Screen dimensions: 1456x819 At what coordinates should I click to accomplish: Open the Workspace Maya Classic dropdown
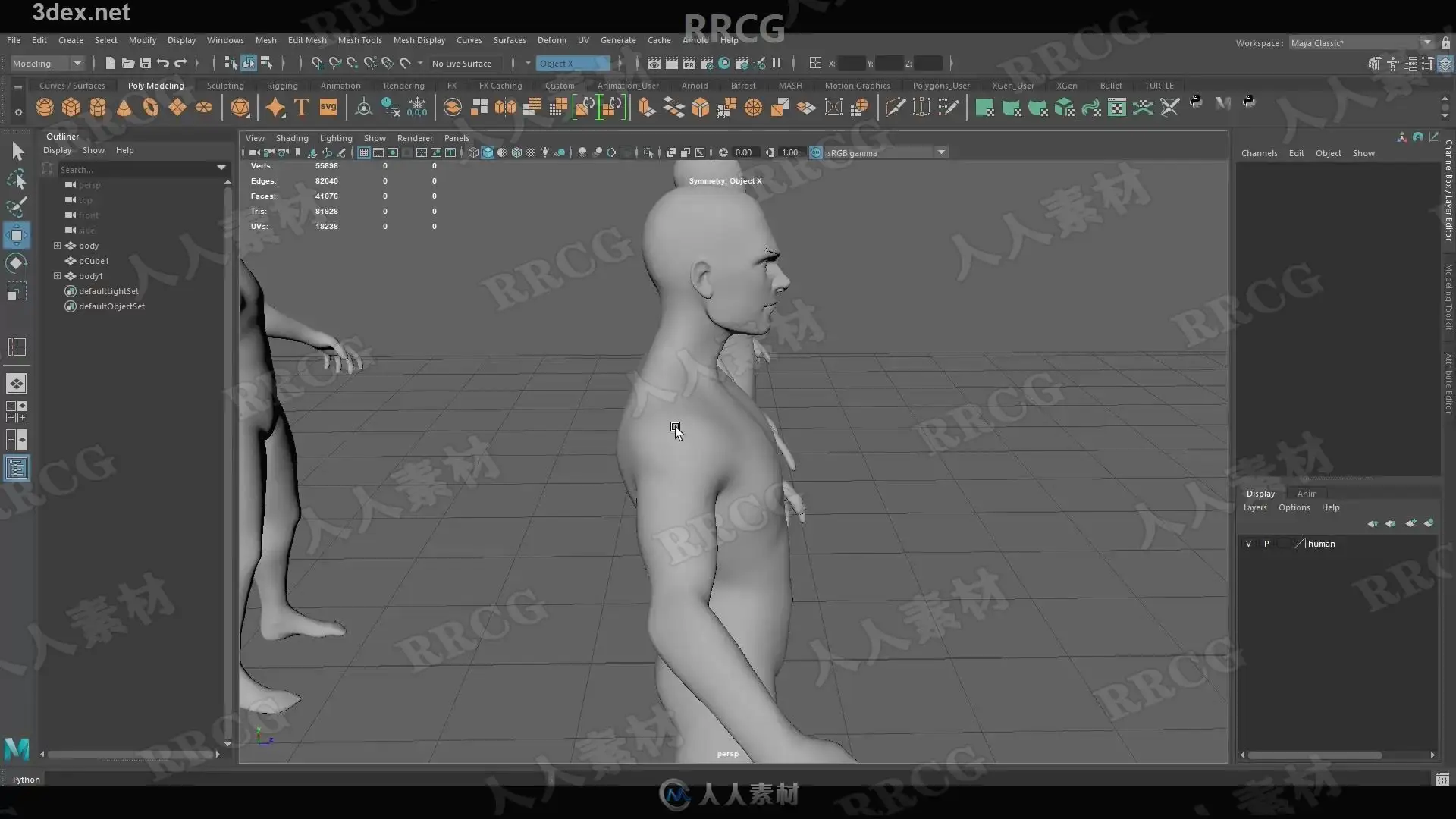[1360, 43]
